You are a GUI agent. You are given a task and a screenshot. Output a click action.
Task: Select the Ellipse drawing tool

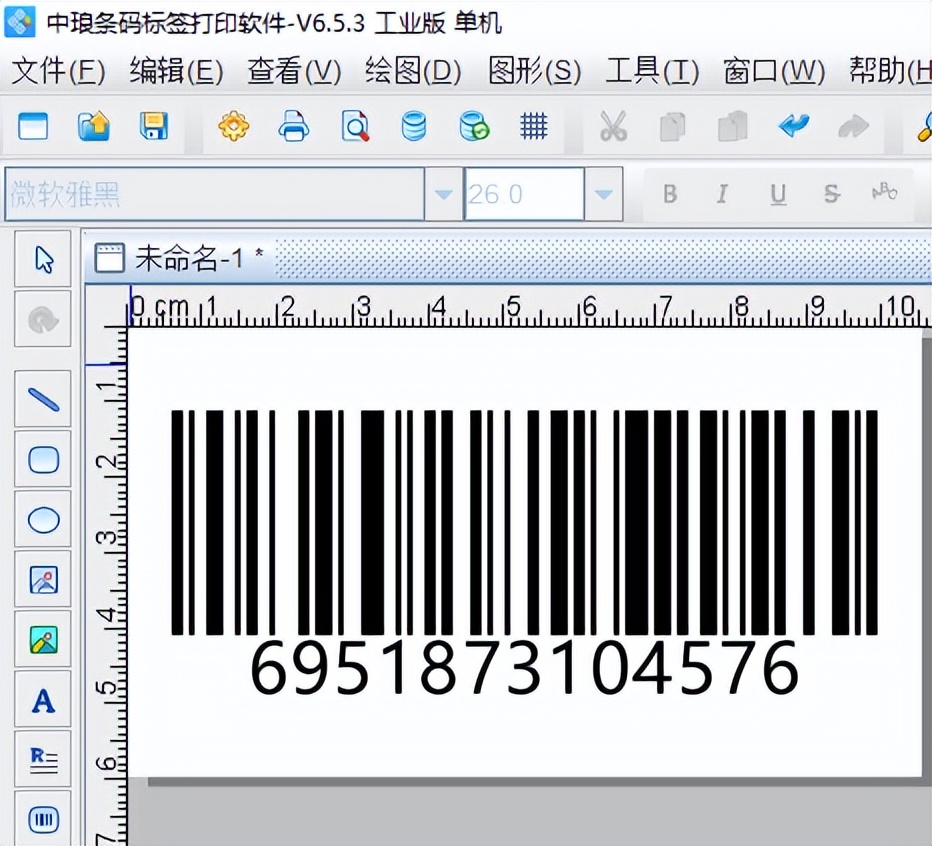click(43, 520)
